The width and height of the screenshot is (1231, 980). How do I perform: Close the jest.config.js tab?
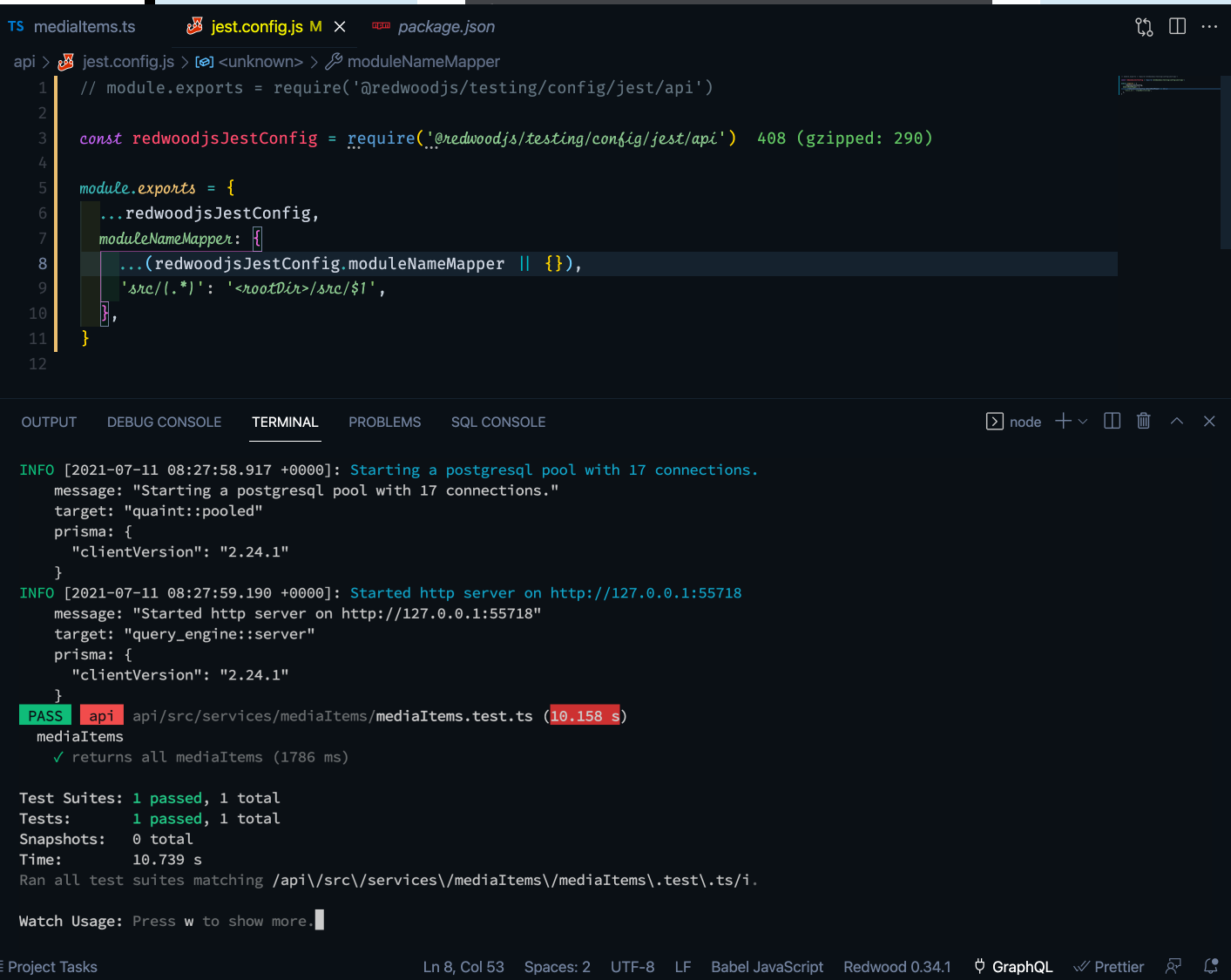pyautogui.click(x=340, y=27)
